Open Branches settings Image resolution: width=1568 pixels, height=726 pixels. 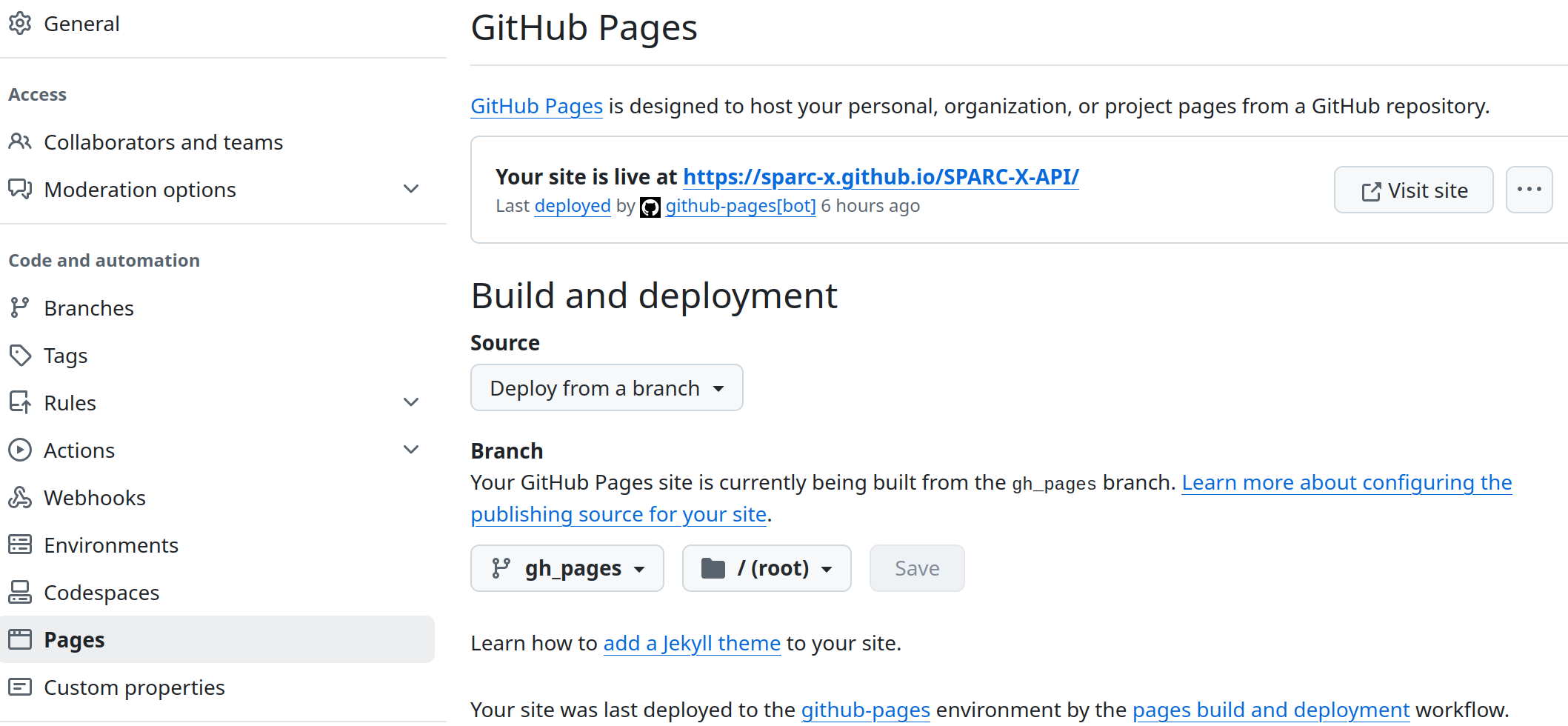(89, 307)
